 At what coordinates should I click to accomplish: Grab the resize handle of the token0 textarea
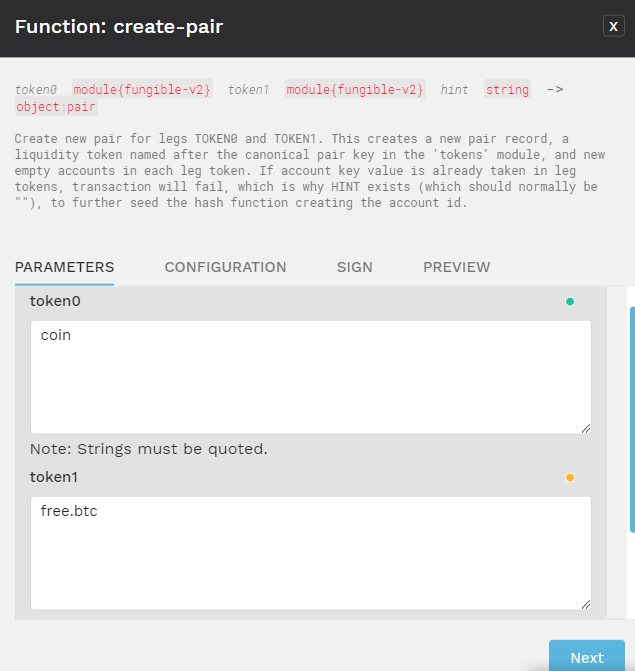point(586,428)
